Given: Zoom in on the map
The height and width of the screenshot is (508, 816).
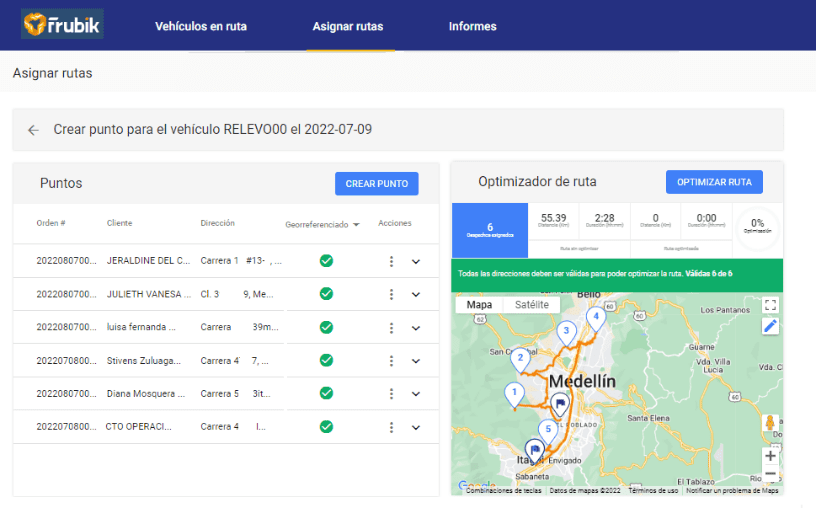Looking at the screenshot, I should [x=769, y=455].
